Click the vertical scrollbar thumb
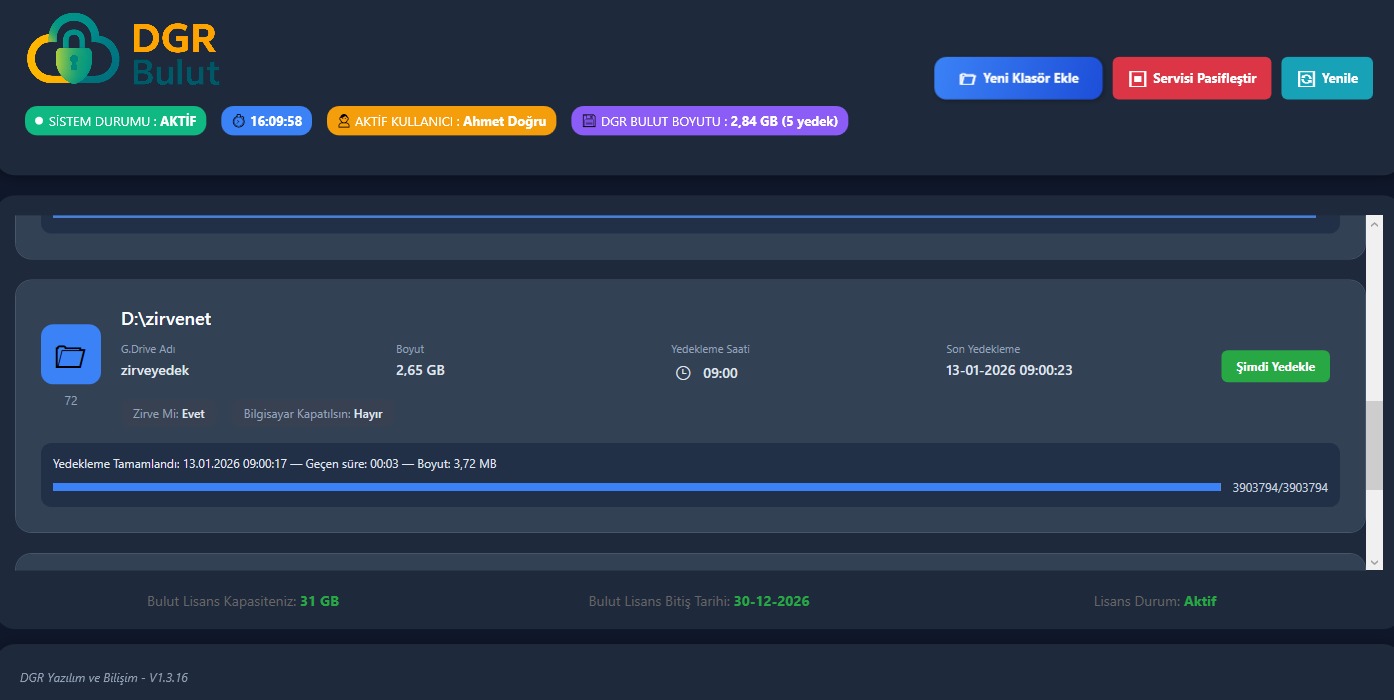 [x=1374, y=445]
